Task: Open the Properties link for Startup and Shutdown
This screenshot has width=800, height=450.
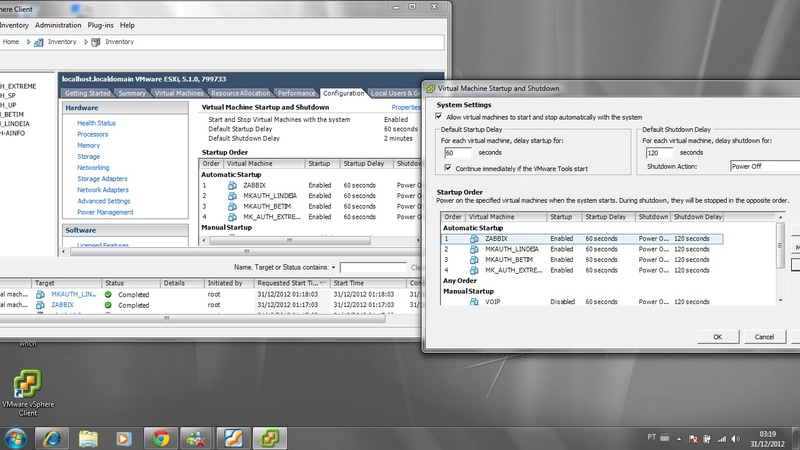Action: click(406, 107)
